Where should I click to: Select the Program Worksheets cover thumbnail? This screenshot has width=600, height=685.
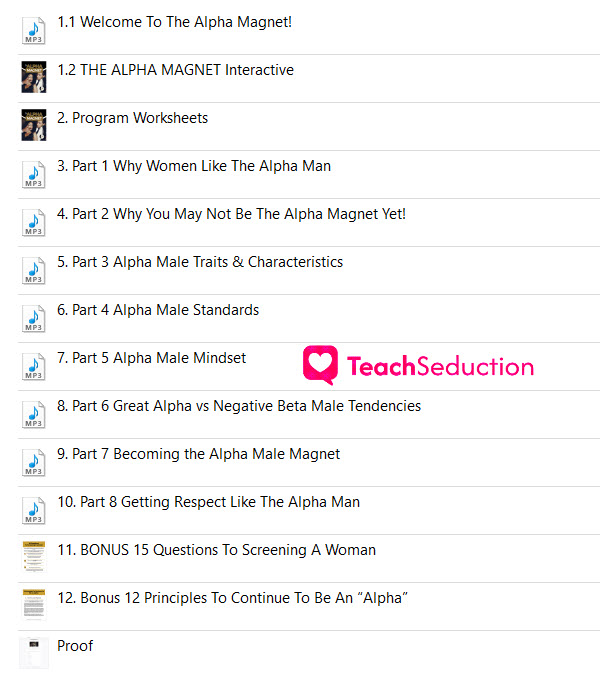pyautogui.click(x=34, y=125)
